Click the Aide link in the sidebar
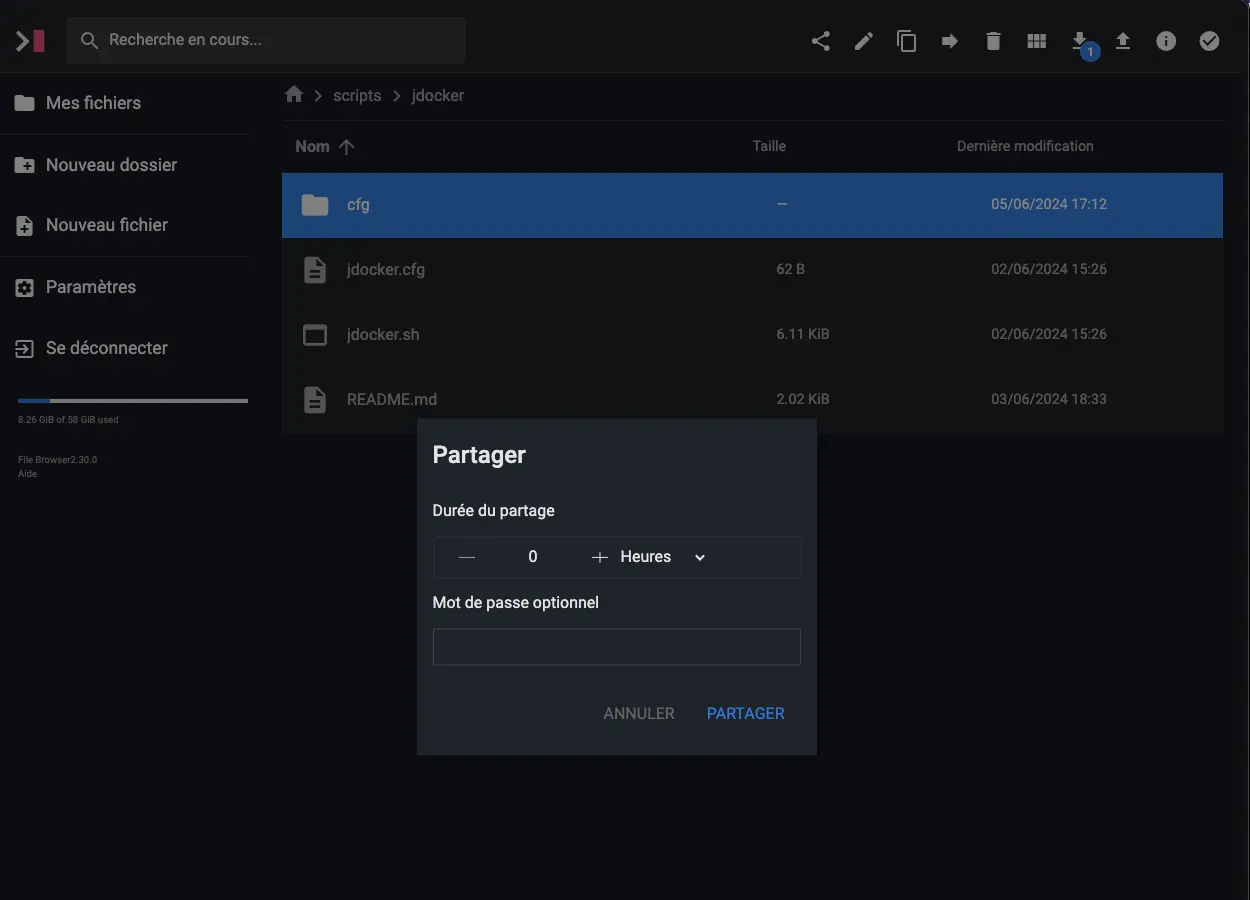Screen dimensions: 1250x900 27,474
